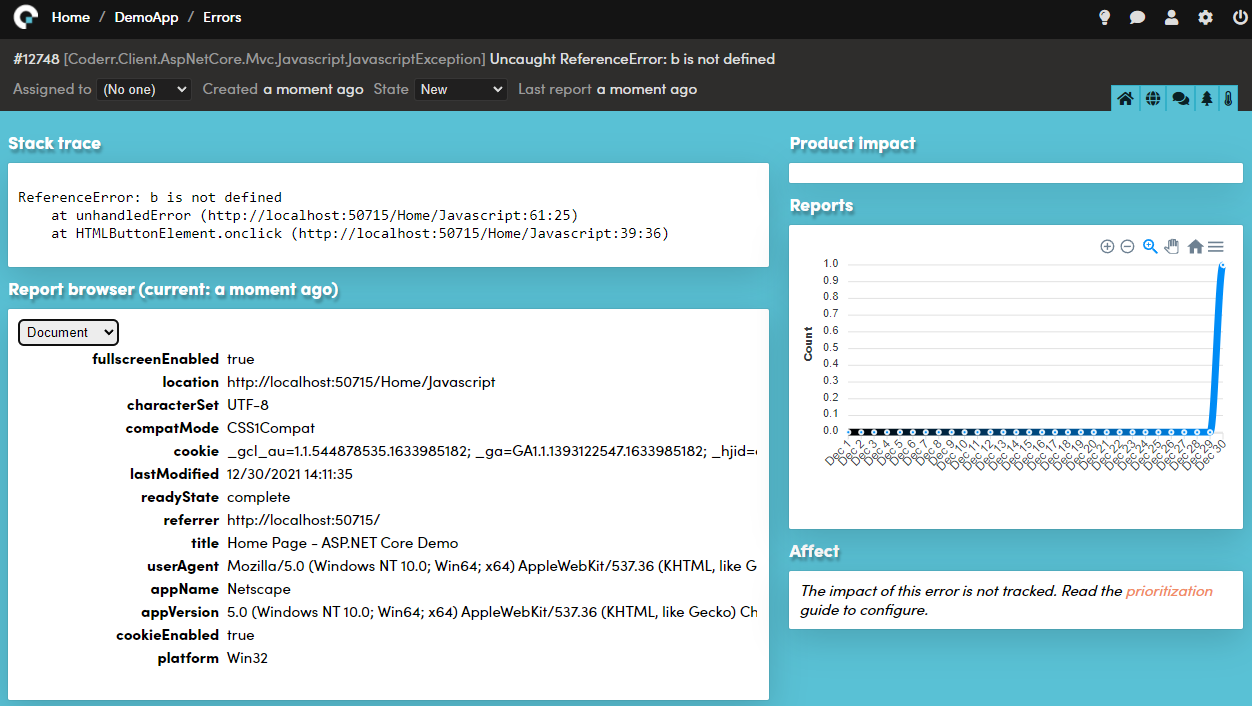Screen dimensions: 1252x706
Task: Click the title value Home Page - ASP.NET Core Demo
Action: click(x=343, y=543)
